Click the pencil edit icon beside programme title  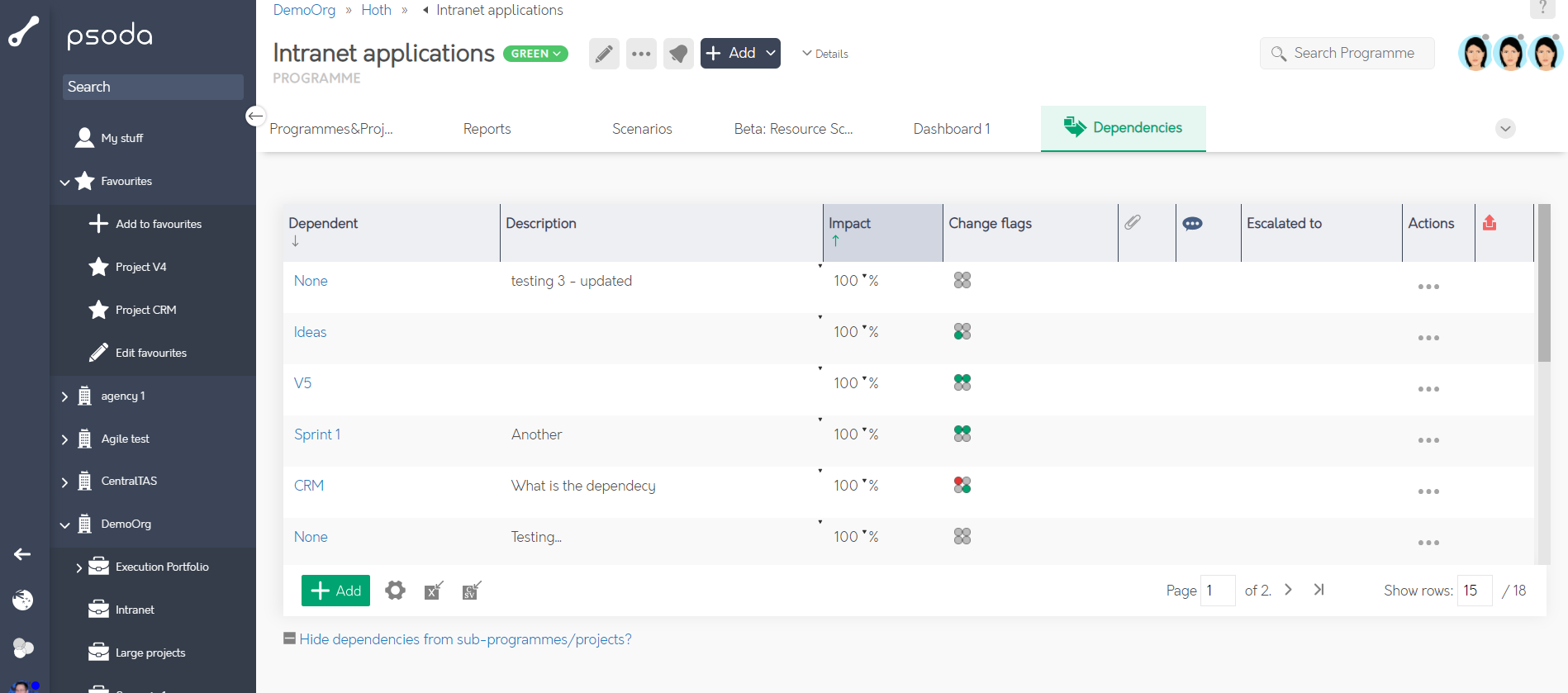tap(604, 54)
